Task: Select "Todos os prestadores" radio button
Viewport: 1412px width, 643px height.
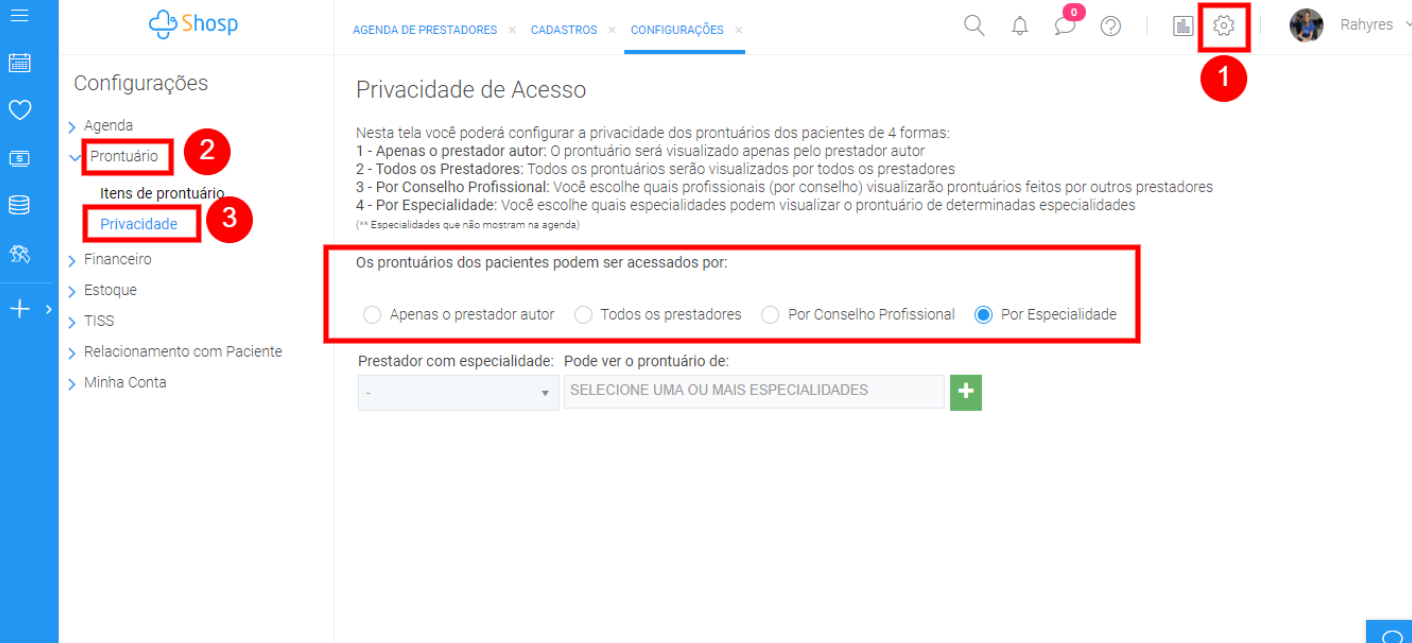Action: [x=583, y=315]
